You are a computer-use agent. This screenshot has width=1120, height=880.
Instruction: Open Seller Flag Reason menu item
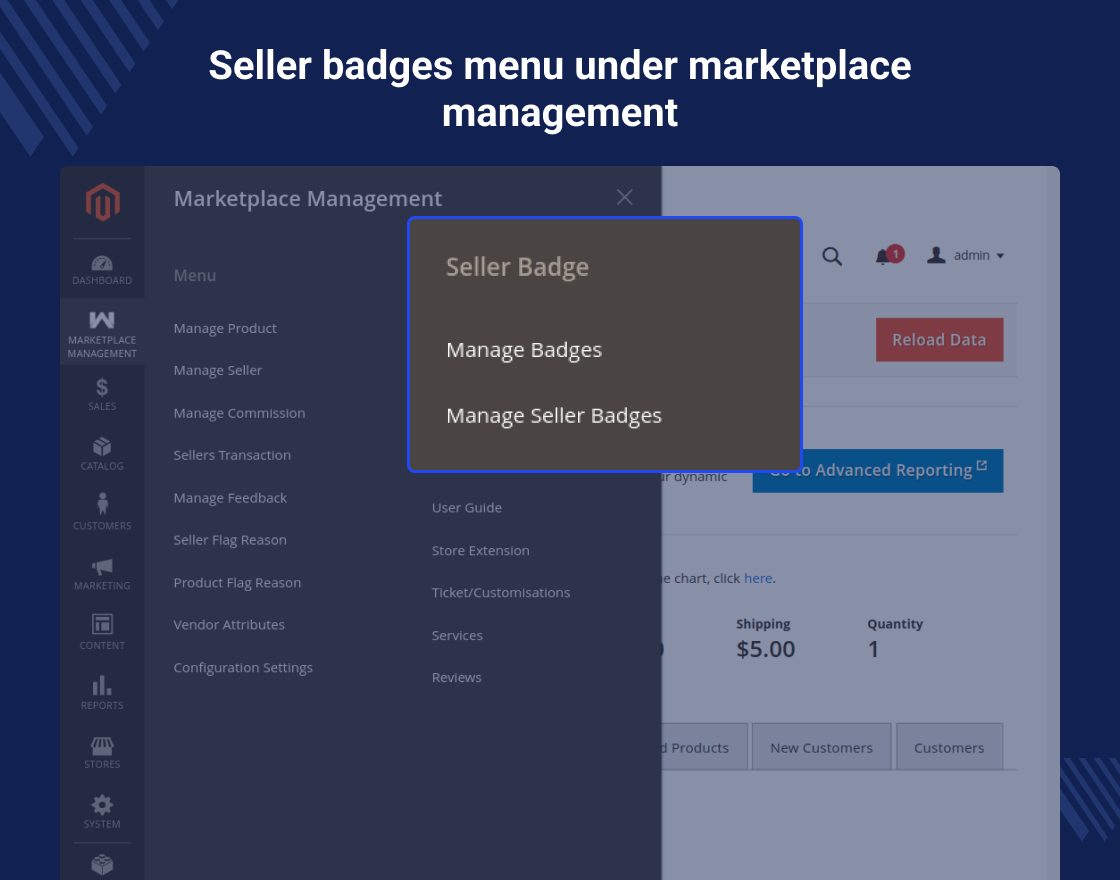230,540
